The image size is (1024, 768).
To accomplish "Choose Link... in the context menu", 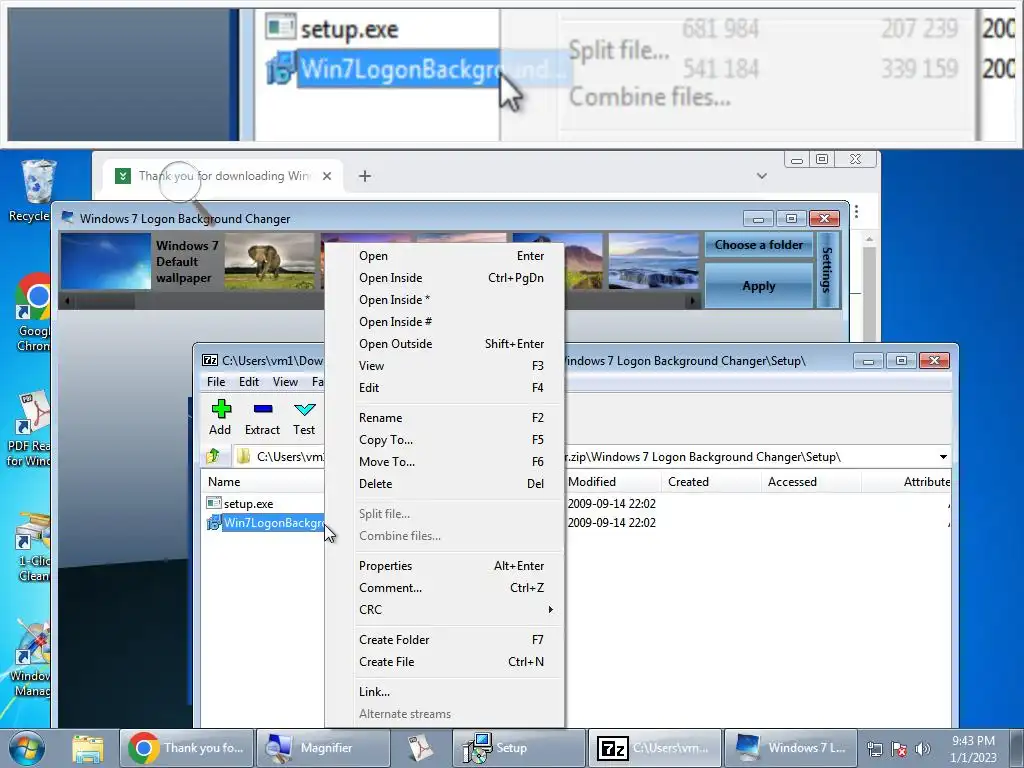I will [445, 692].
